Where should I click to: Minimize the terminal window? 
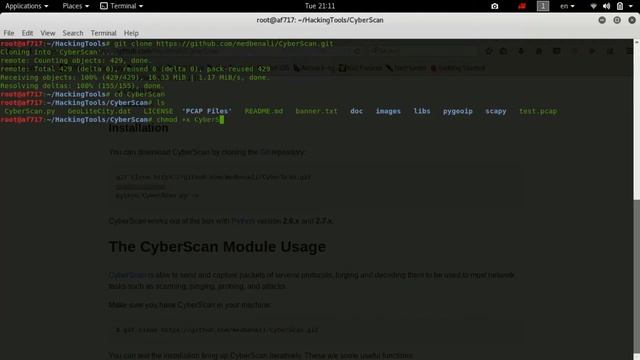(602, 20)
